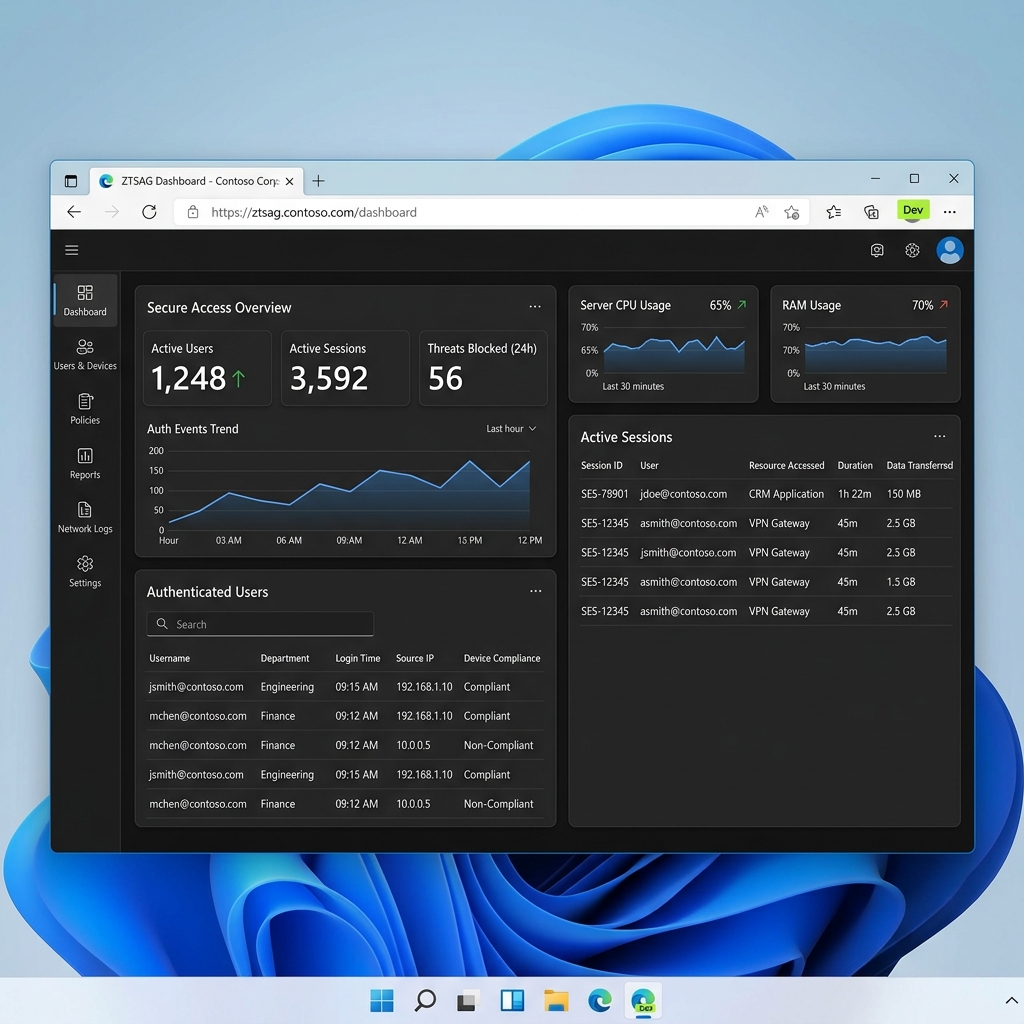Viewport: 1024px width, 1024px height.
Task: Open the hamburger menu in dashboard header
Action: click(x=72, y=250)
